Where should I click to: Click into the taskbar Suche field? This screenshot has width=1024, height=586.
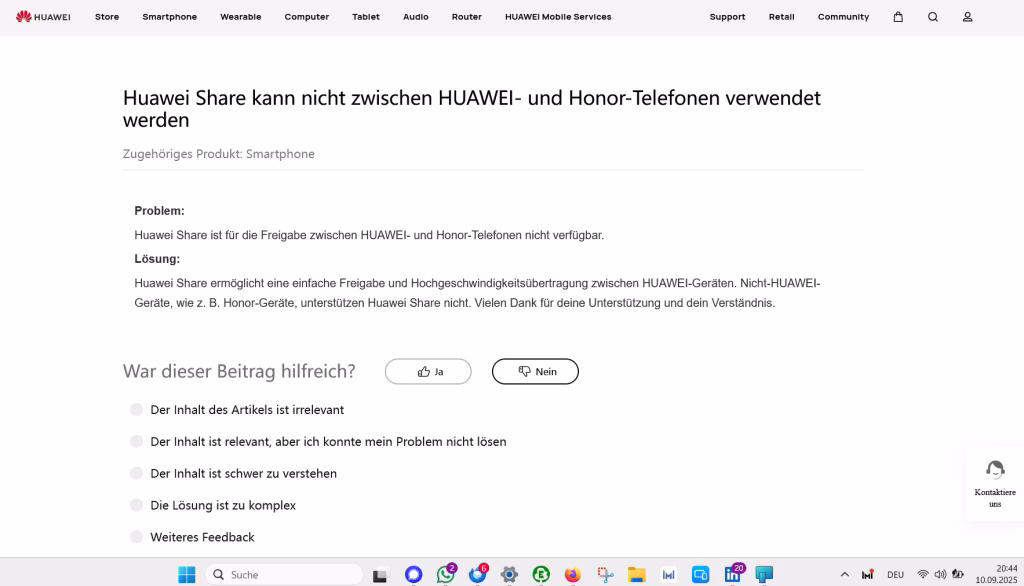pos(284,574)
